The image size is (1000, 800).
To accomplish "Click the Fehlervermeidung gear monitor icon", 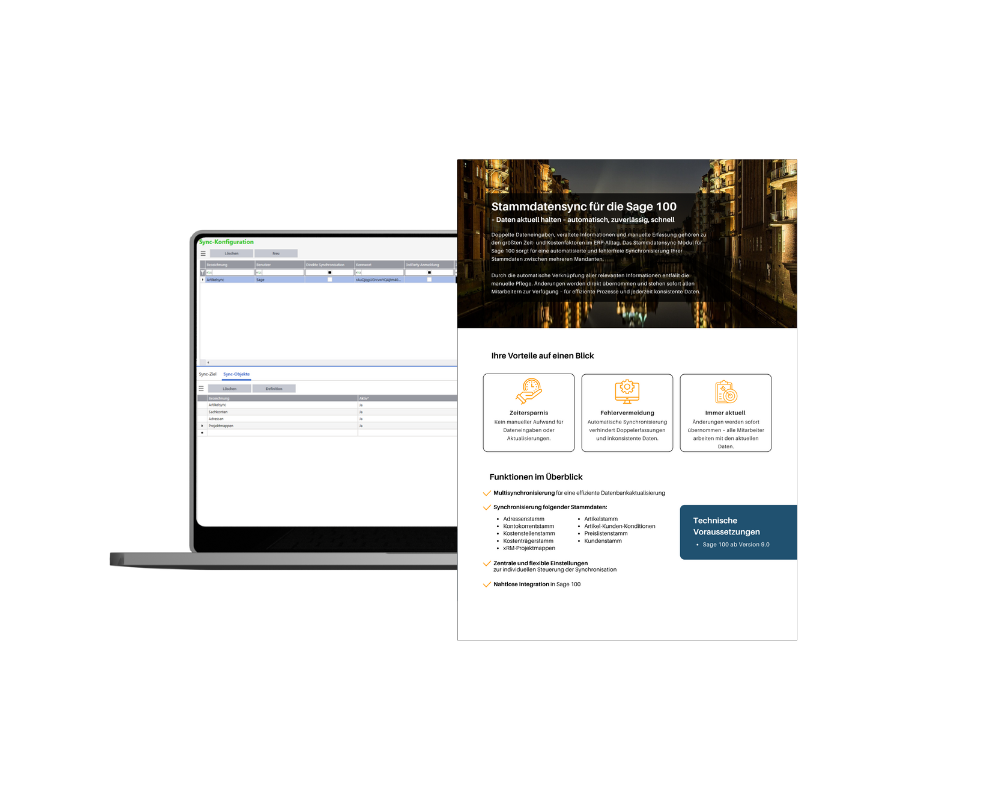I will pyautogui.click(x=627, y=392).
